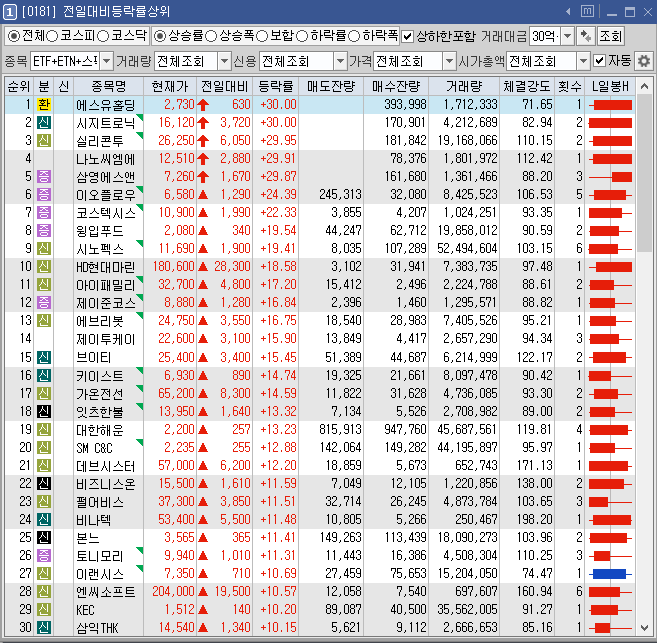Open stock 대한해운
The image size is (657, 643).
click(100, 430)
